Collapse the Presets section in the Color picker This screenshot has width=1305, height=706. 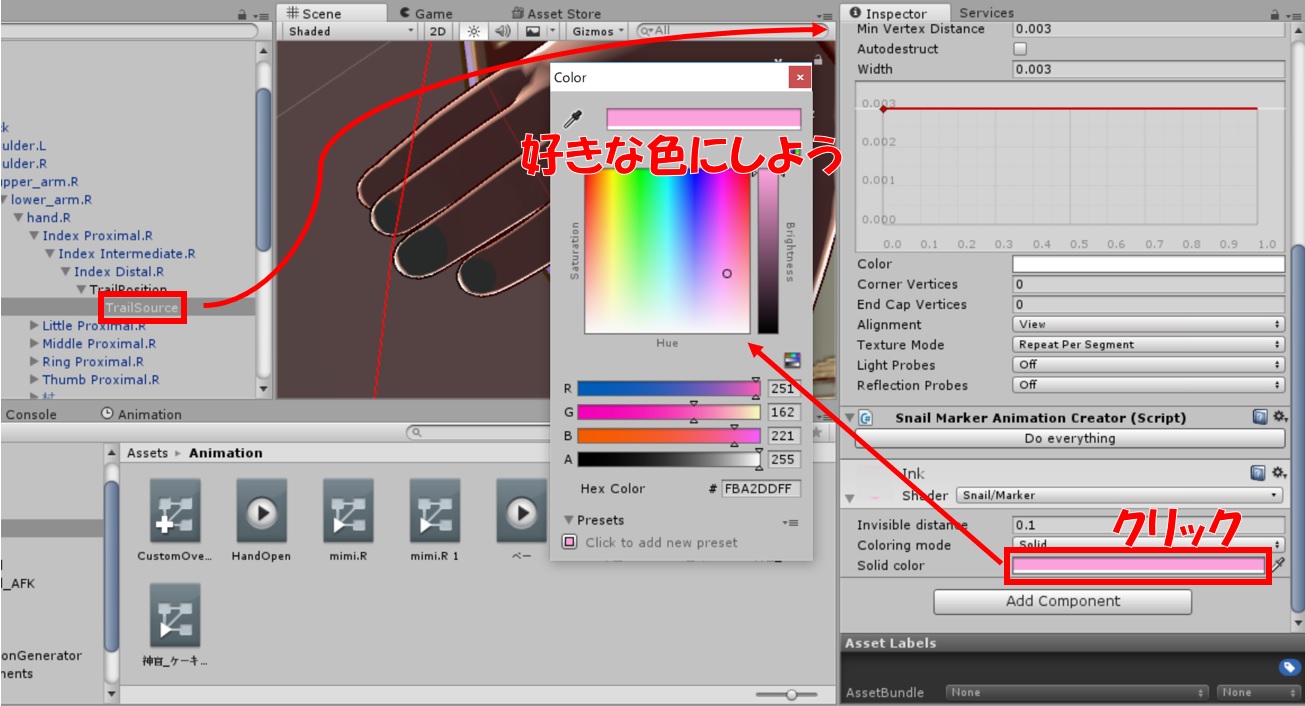(569, 520)
